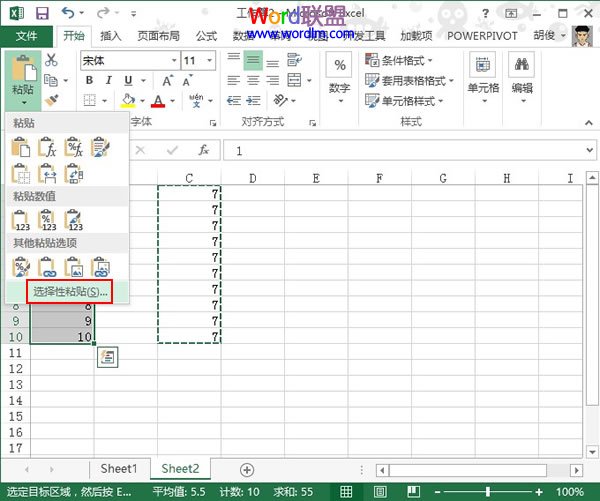The image size is (600, 501).
Task: Choose the Paste as Picture option
Action: click(73, 267)
